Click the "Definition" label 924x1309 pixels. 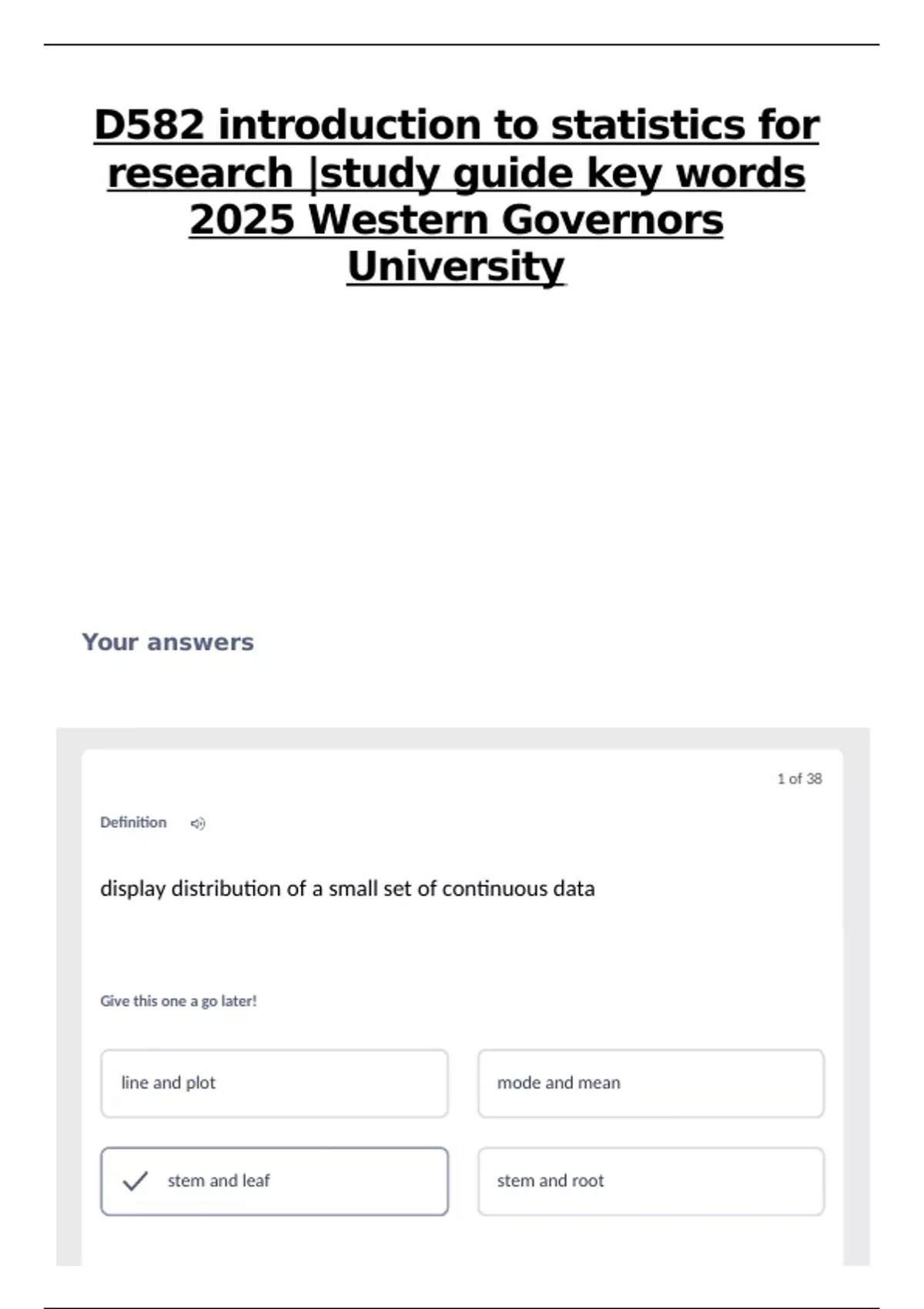[x=133, y=822]
